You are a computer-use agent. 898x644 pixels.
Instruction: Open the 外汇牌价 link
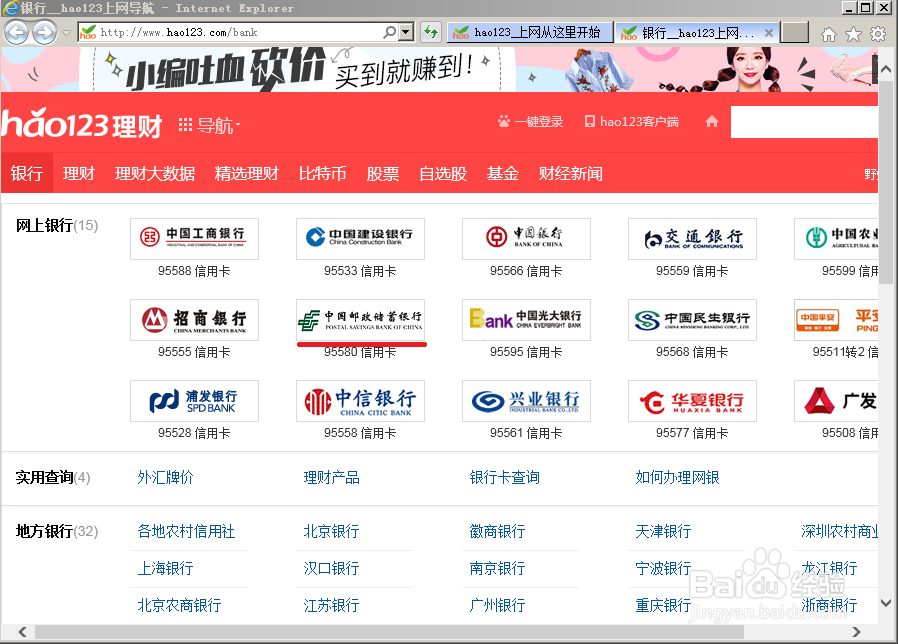(x=165, y=477)
